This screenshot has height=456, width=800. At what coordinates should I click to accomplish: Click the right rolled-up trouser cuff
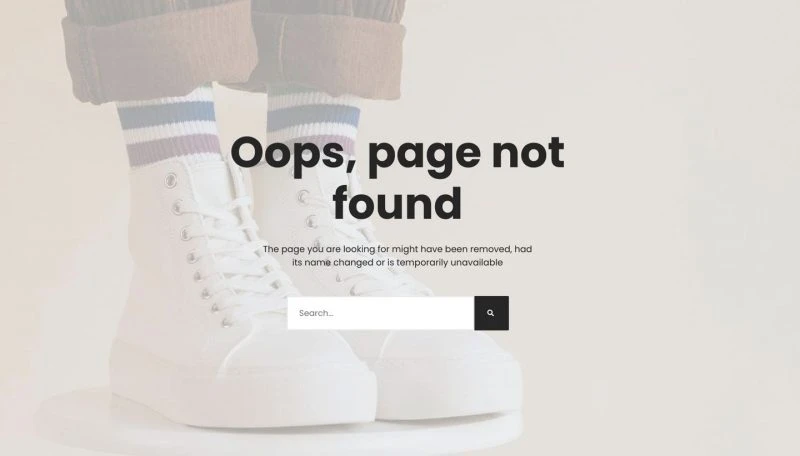click(x=329, y=54)
